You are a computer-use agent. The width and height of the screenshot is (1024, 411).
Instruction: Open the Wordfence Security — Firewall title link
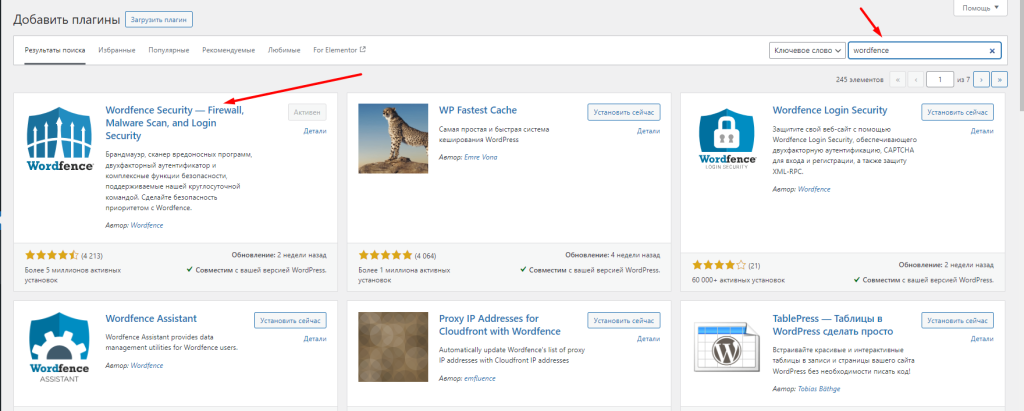pyautogui.click(x=174, y=123)
